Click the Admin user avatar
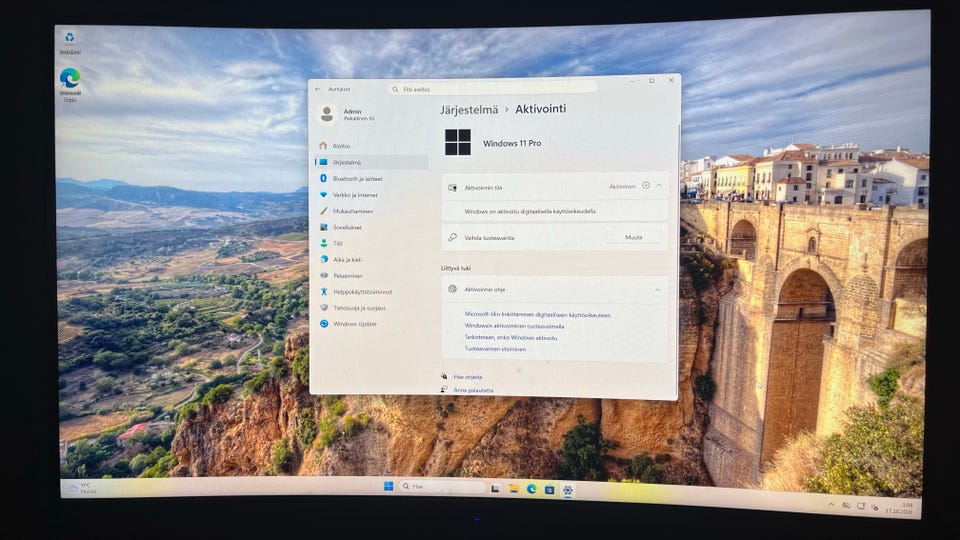This screenshot has width=960, height=540. [x=327, y=114]
